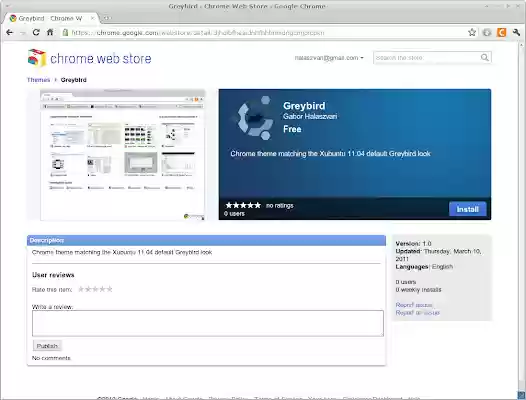Viewport: 526px width, 400px height.
Task: Click the browser forward arrow
Action: pos(23,33)
